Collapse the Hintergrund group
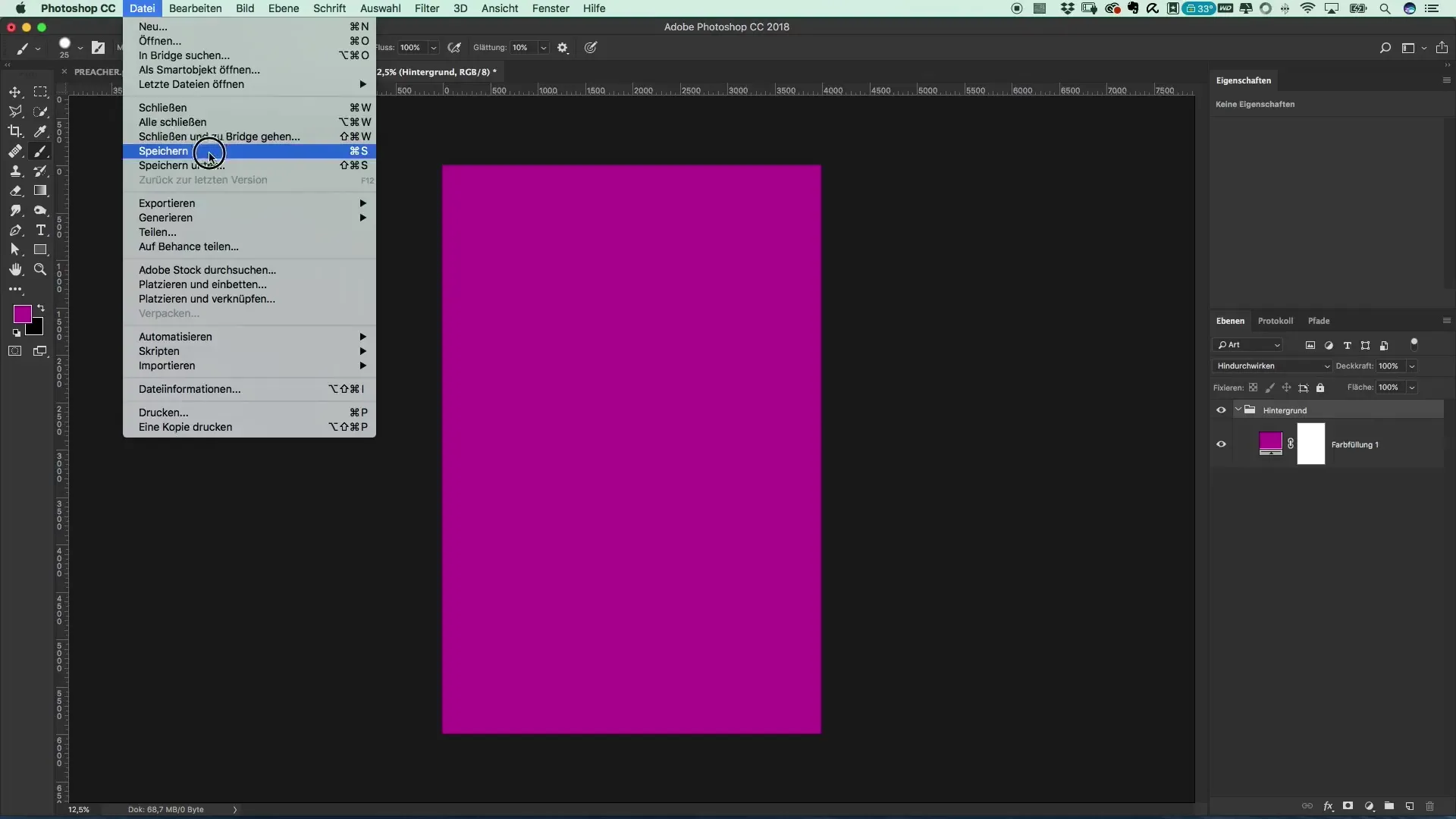The image size is (1456, 819). point(1238,409)
